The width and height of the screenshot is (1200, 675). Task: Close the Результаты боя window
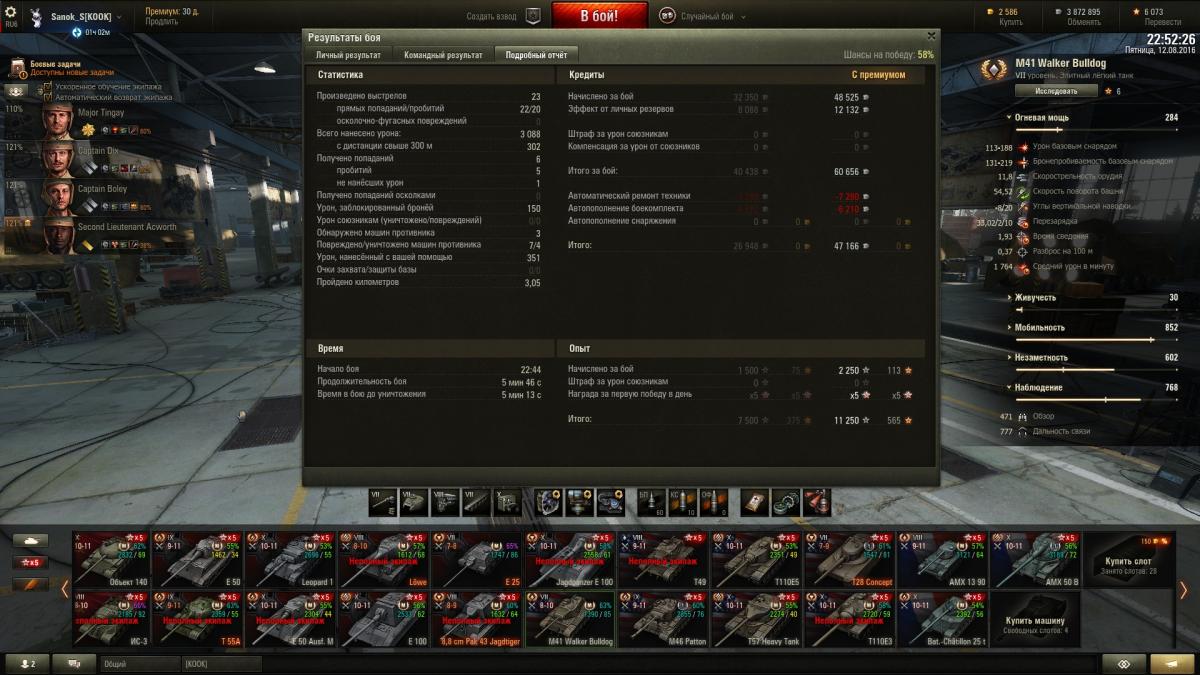coord(931,37)
